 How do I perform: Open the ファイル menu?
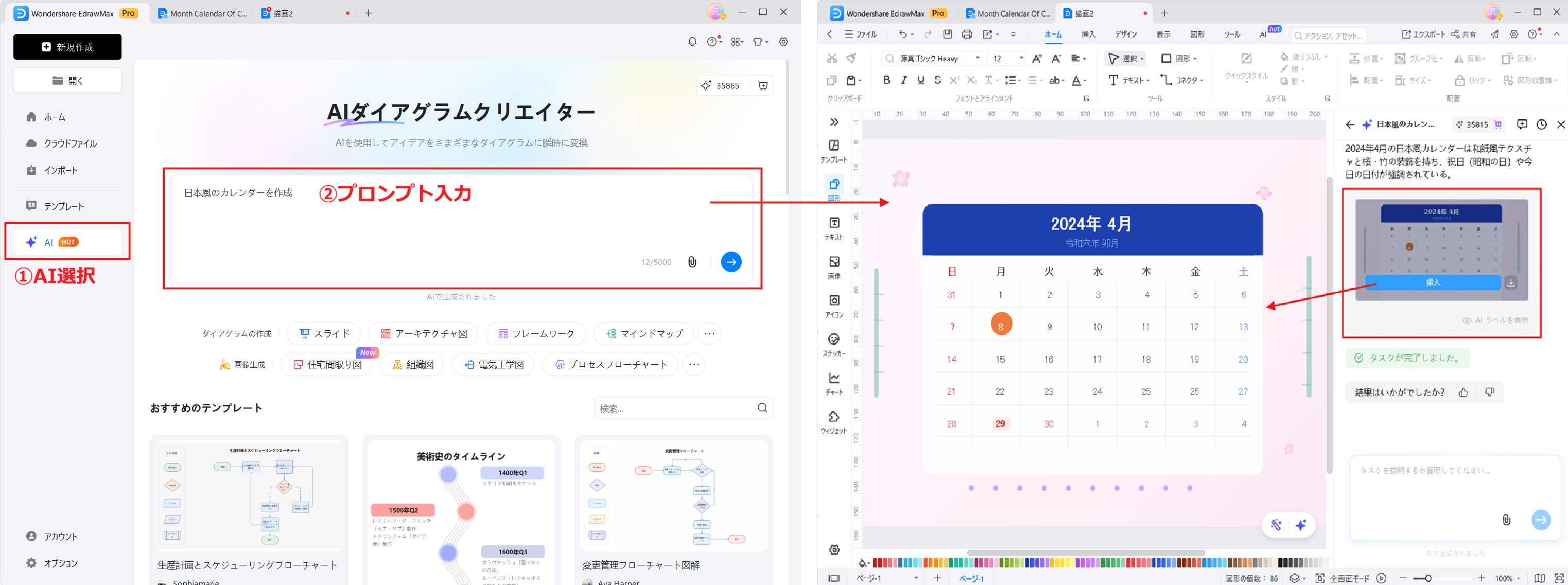[x=861, y=34]
